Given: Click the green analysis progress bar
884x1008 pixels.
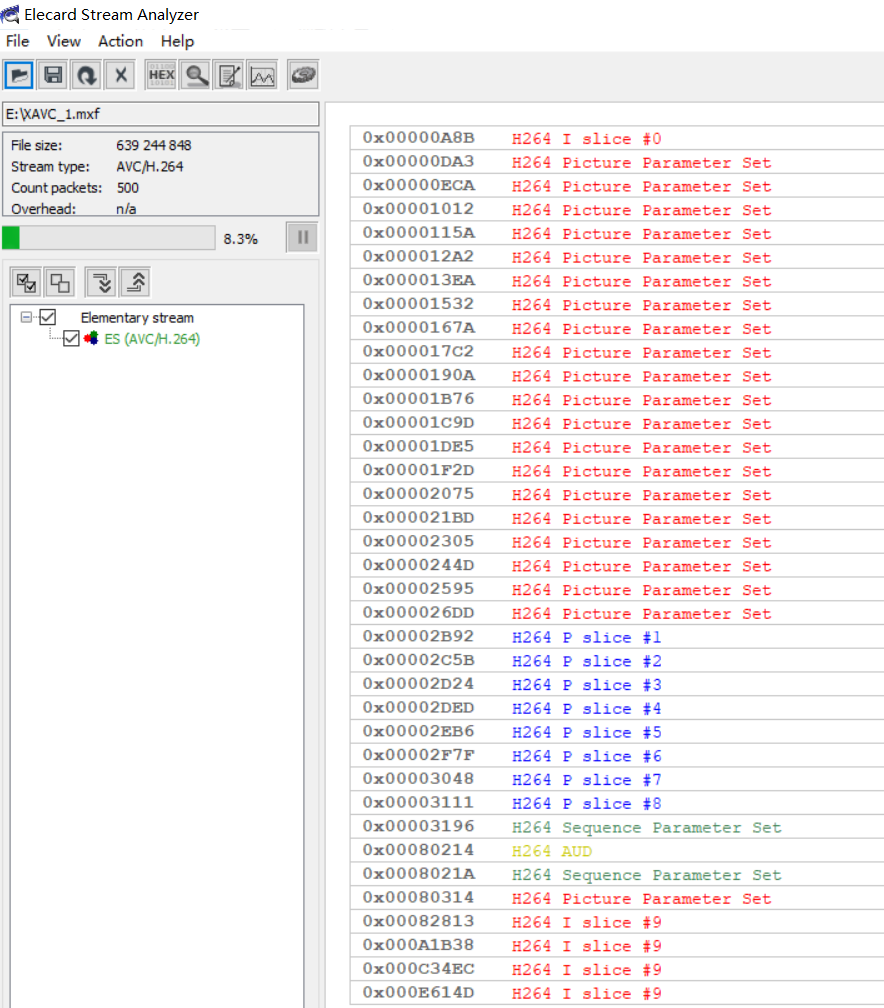Looking at the screenshot, I should tap(109, 238).
